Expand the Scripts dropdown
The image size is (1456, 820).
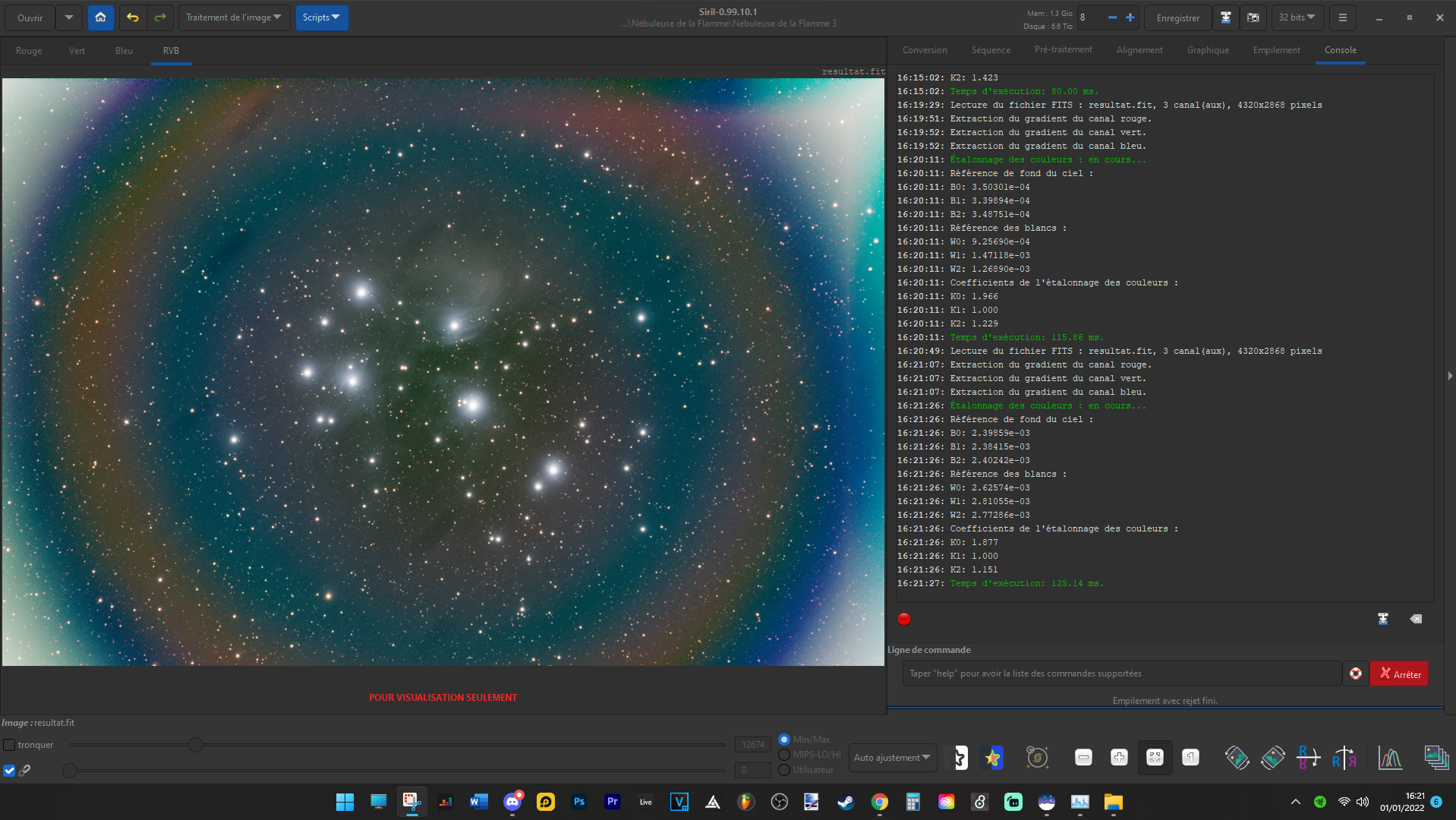point(321,17)
